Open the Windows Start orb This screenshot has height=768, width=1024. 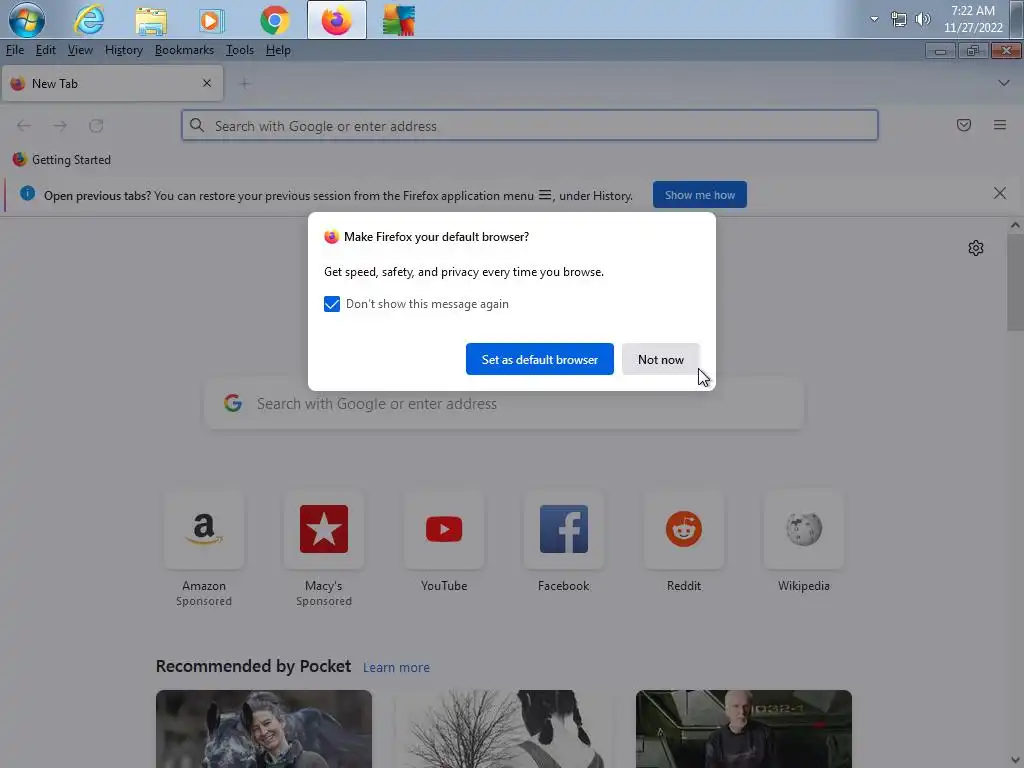(27, 20)
